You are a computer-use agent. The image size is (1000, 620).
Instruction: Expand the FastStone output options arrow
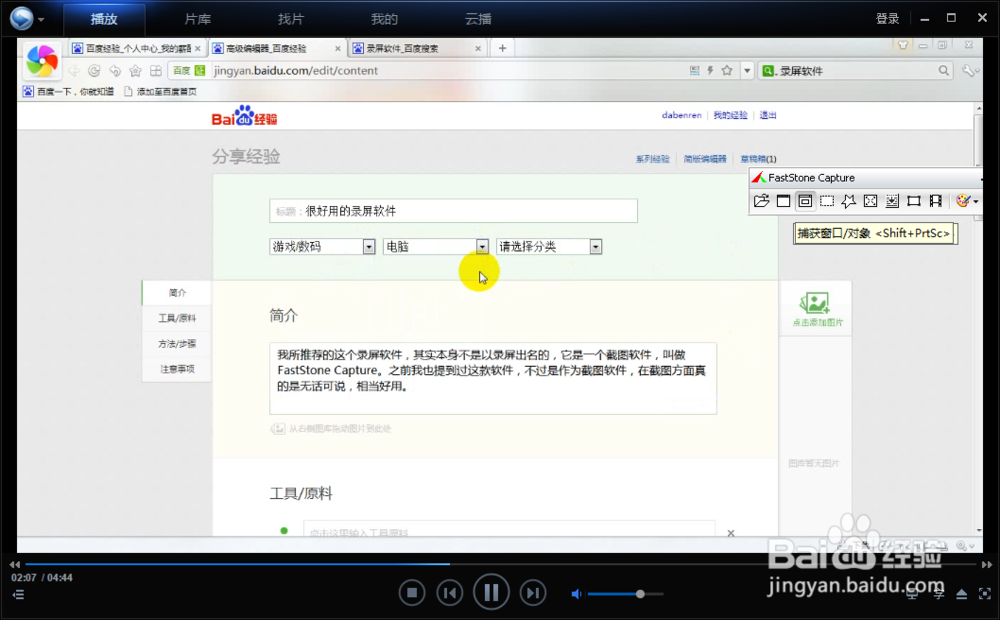tap(977, 200)
